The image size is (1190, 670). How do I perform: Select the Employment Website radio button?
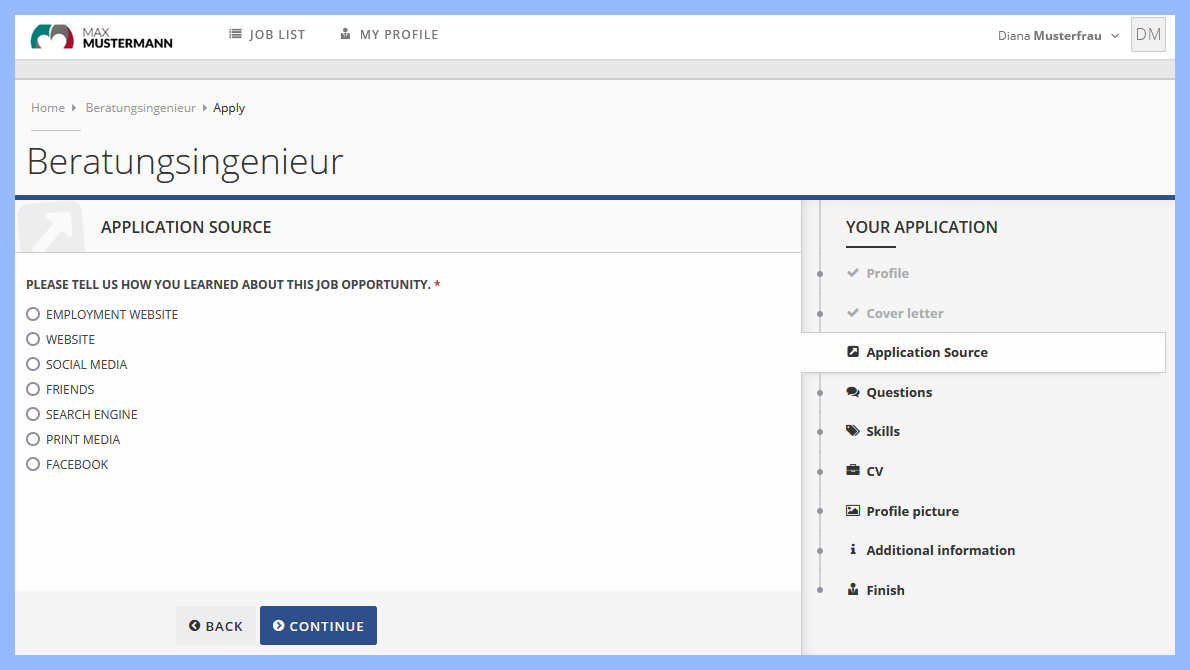[x=33, y=313]
